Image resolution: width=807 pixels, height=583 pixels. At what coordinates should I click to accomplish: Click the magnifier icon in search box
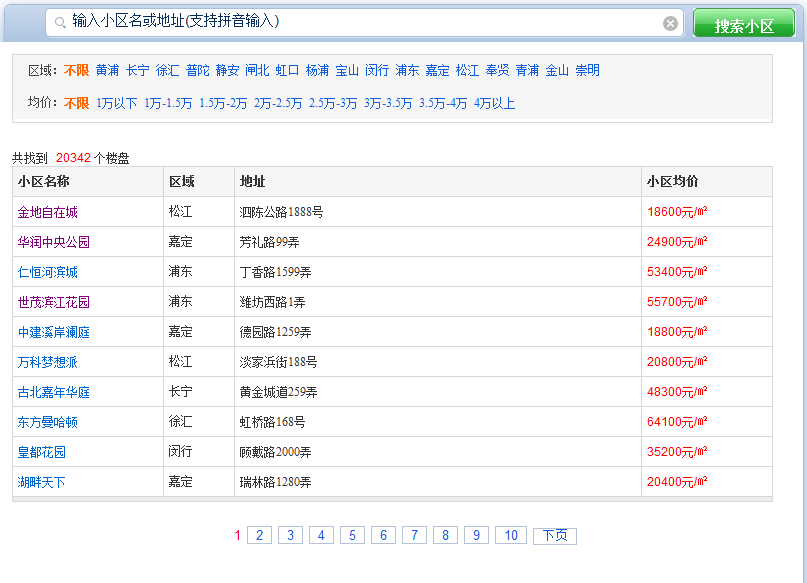[60, 23]
